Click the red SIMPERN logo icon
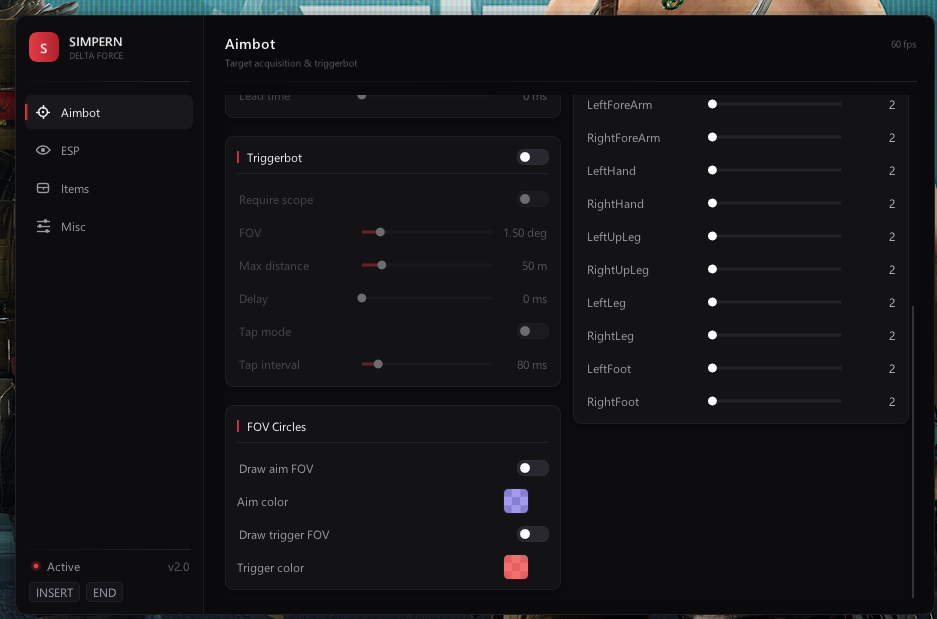Screen dimensions: 937x619 44,47
